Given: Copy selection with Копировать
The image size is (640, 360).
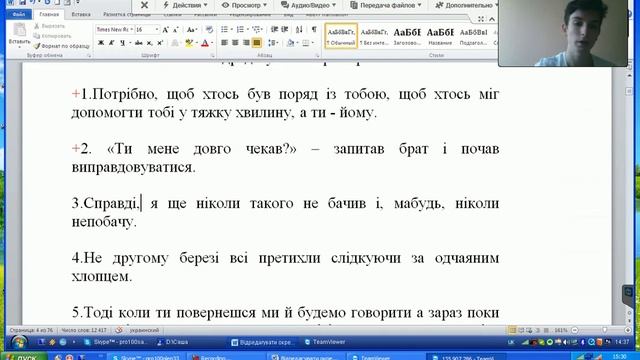Looking at the screenshot, I should pyautogui.click(x=52, y=36).
